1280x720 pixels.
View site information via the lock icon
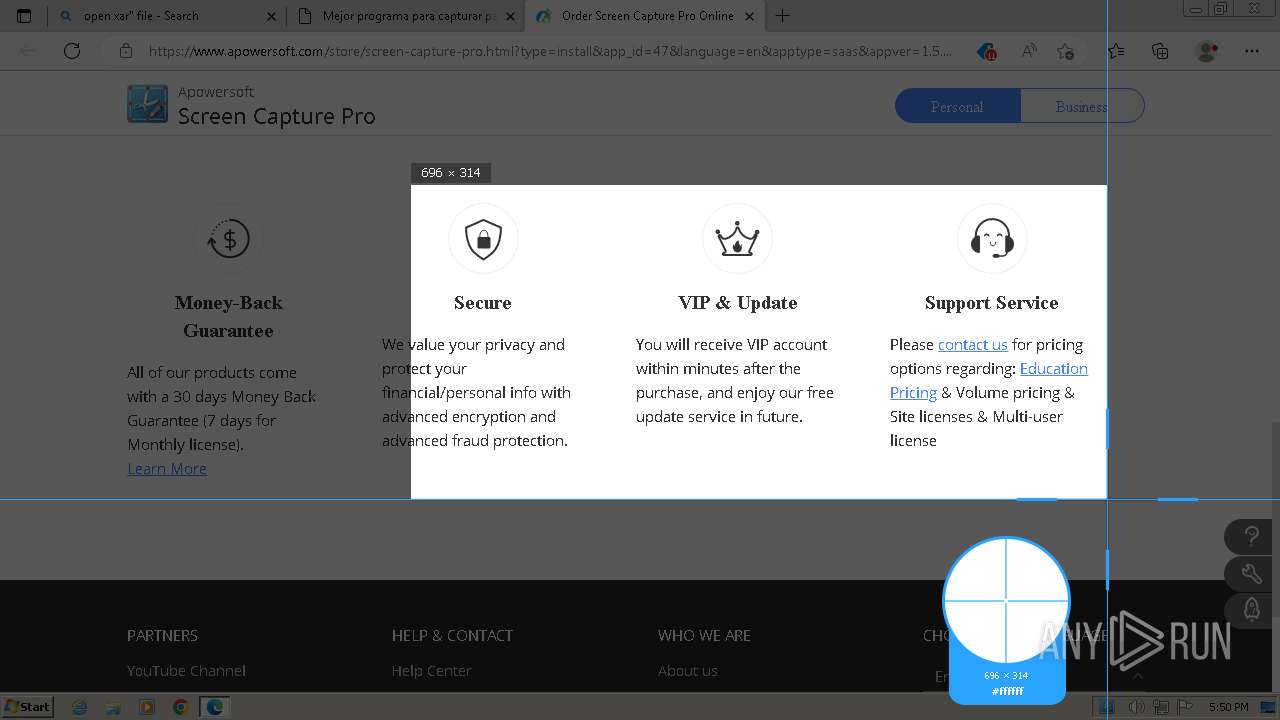[126, 51]
